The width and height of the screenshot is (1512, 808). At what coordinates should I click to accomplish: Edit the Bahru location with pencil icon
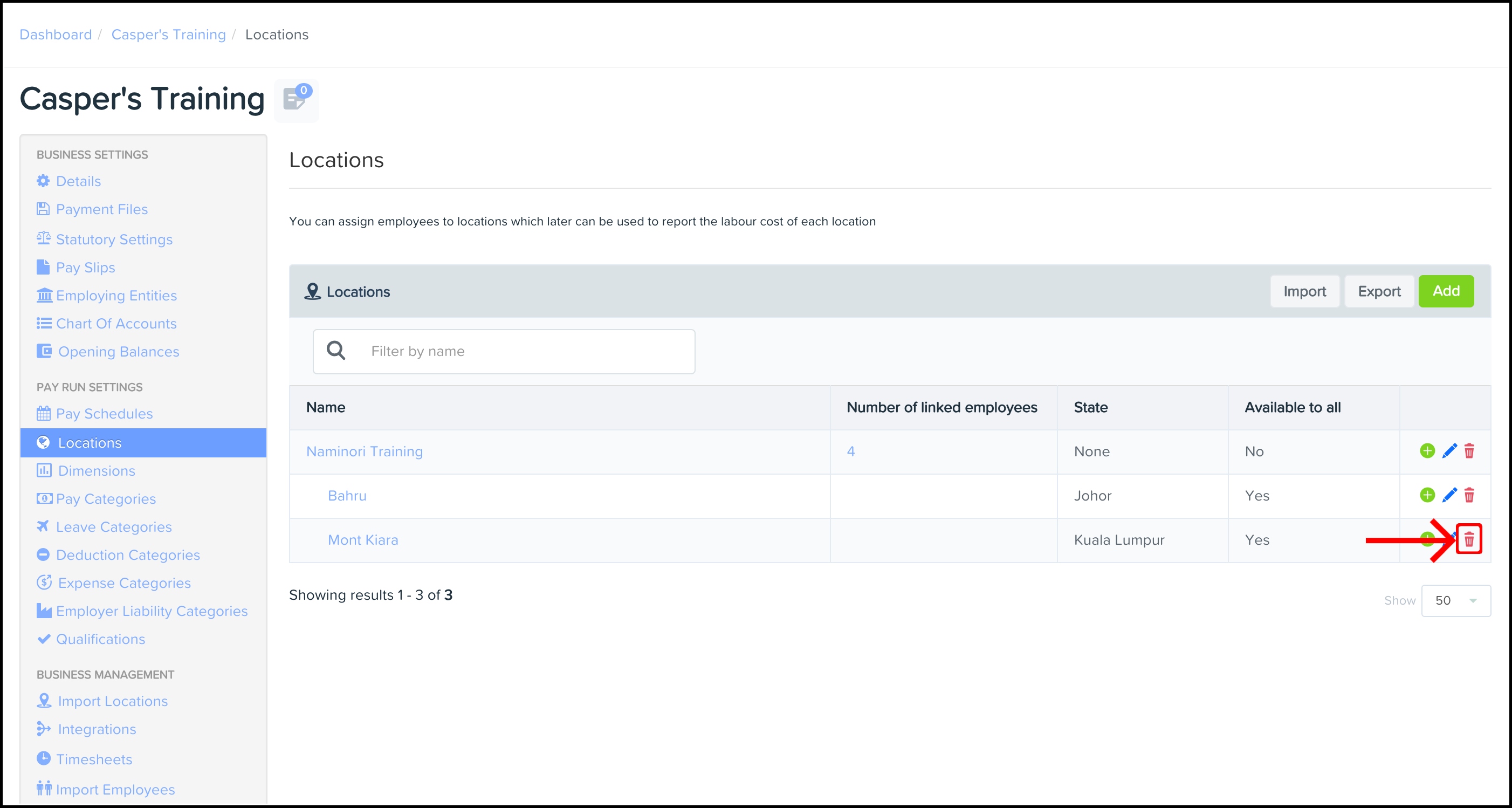(x=1448, y=495)
